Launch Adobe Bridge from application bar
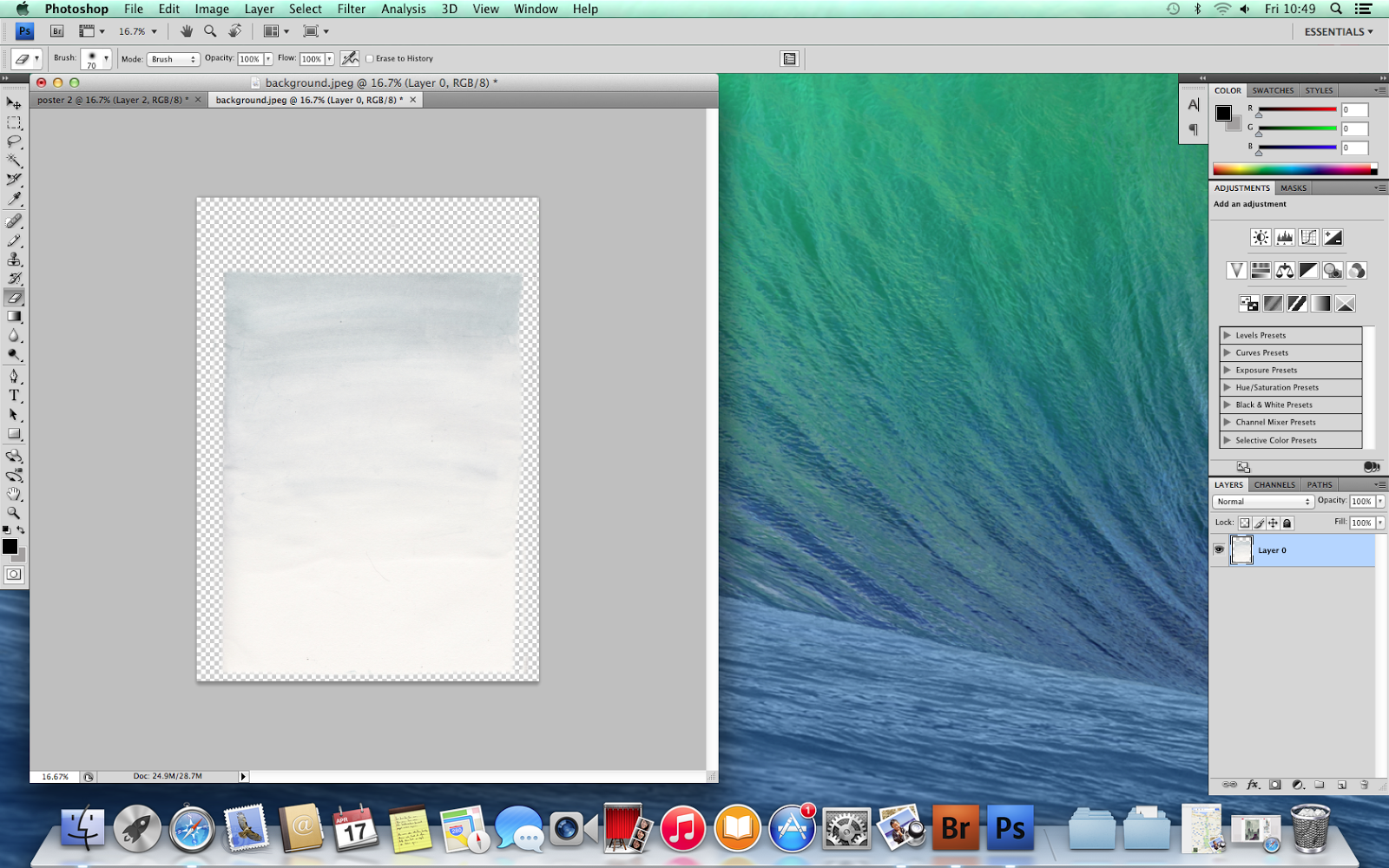 [57, 31]
